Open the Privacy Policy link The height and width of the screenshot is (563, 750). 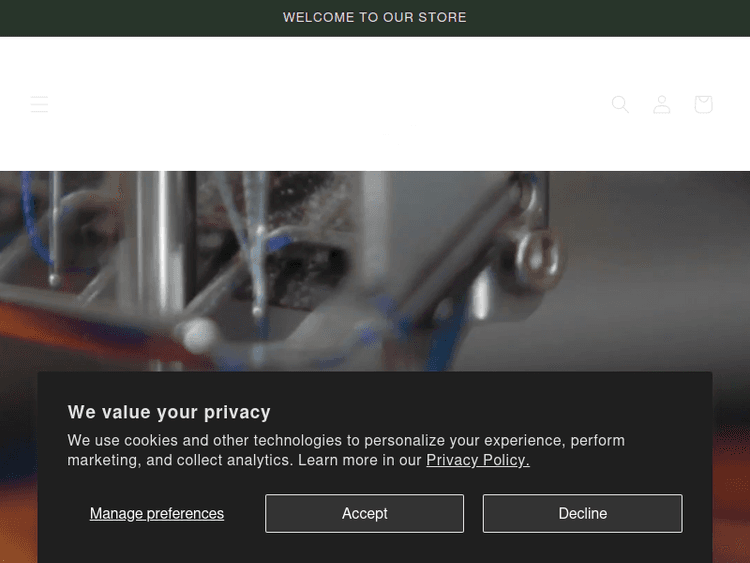click(x=477, y=460)
